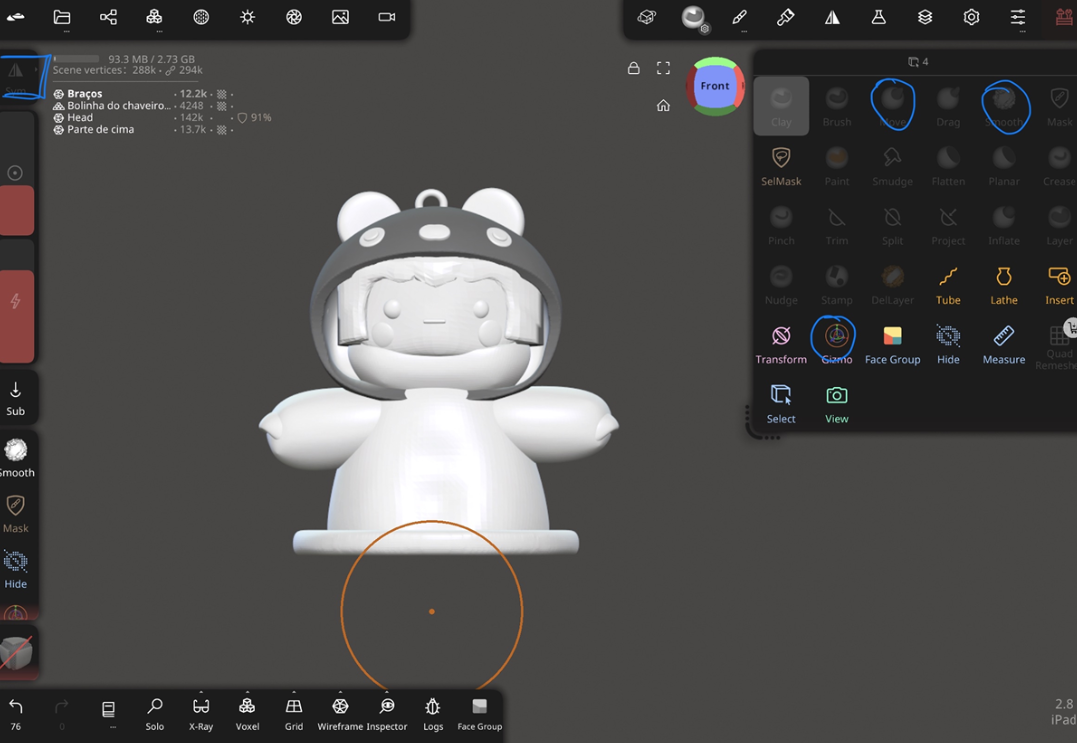Choose the DelLayer tool
The width and height of the screenshot is (1077, 743).
click(x=892, y=285)
